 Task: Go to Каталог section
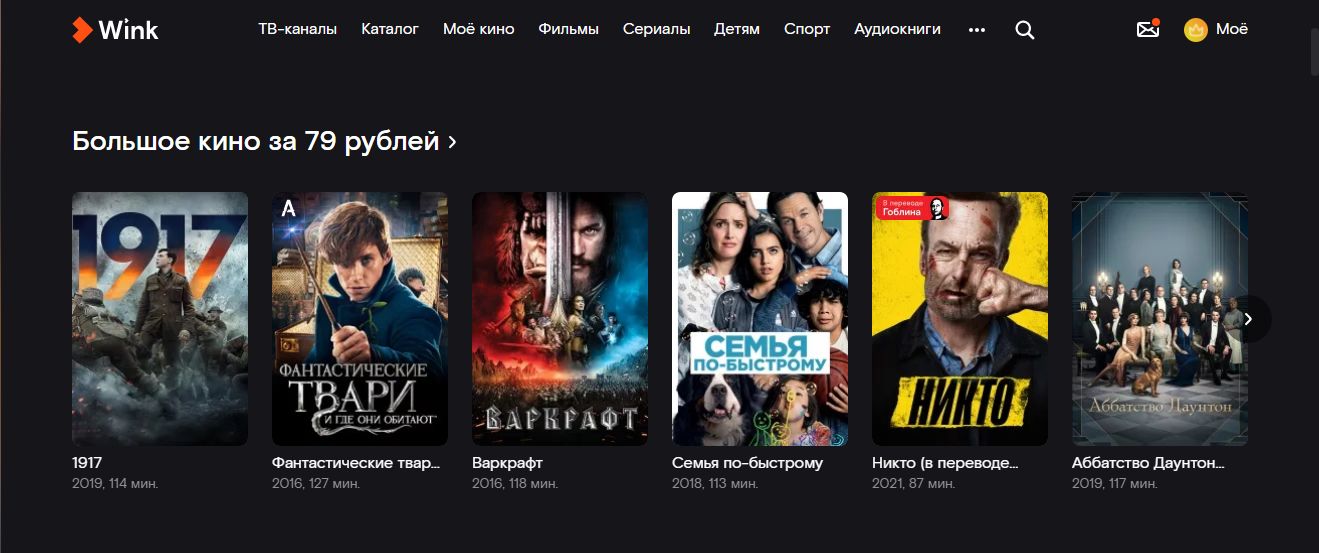coord(390,29)
